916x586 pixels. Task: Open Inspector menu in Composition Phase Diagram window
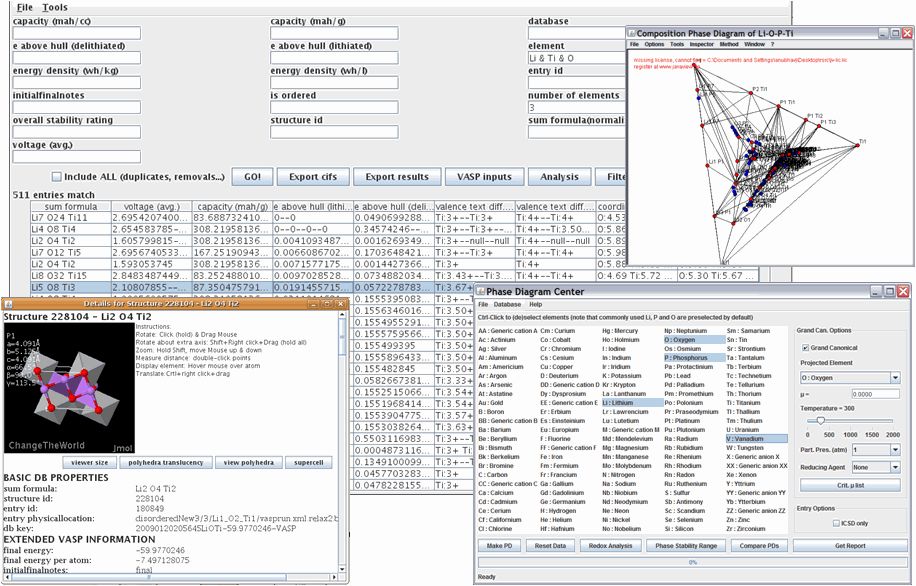tap(701, 44)
